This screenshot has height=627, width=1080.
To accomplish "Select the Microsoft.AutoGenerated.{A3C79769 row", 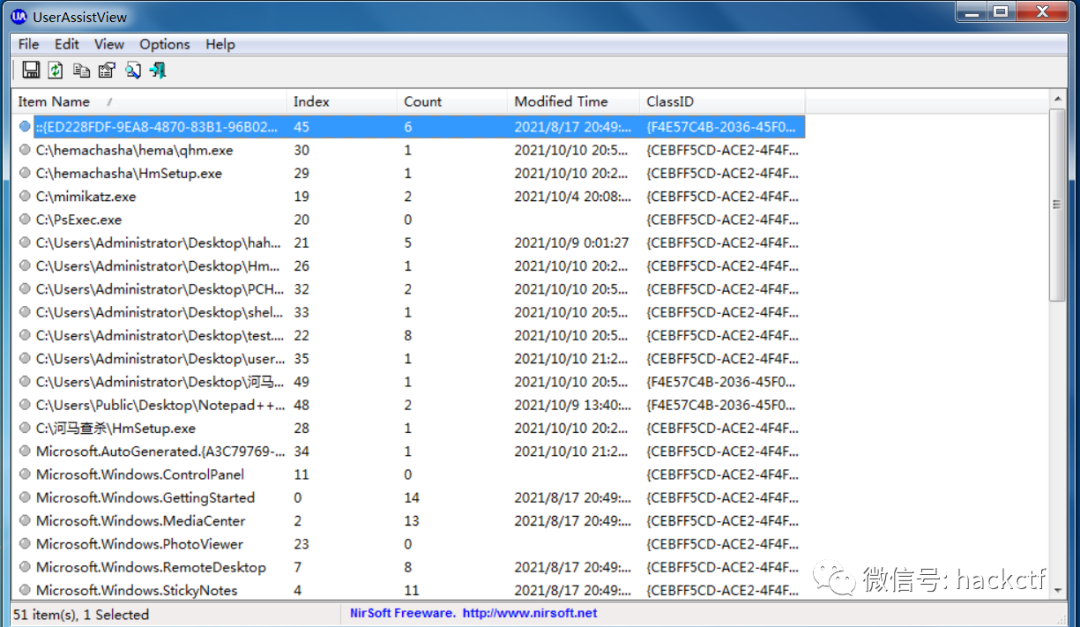I will pos(408,451).
